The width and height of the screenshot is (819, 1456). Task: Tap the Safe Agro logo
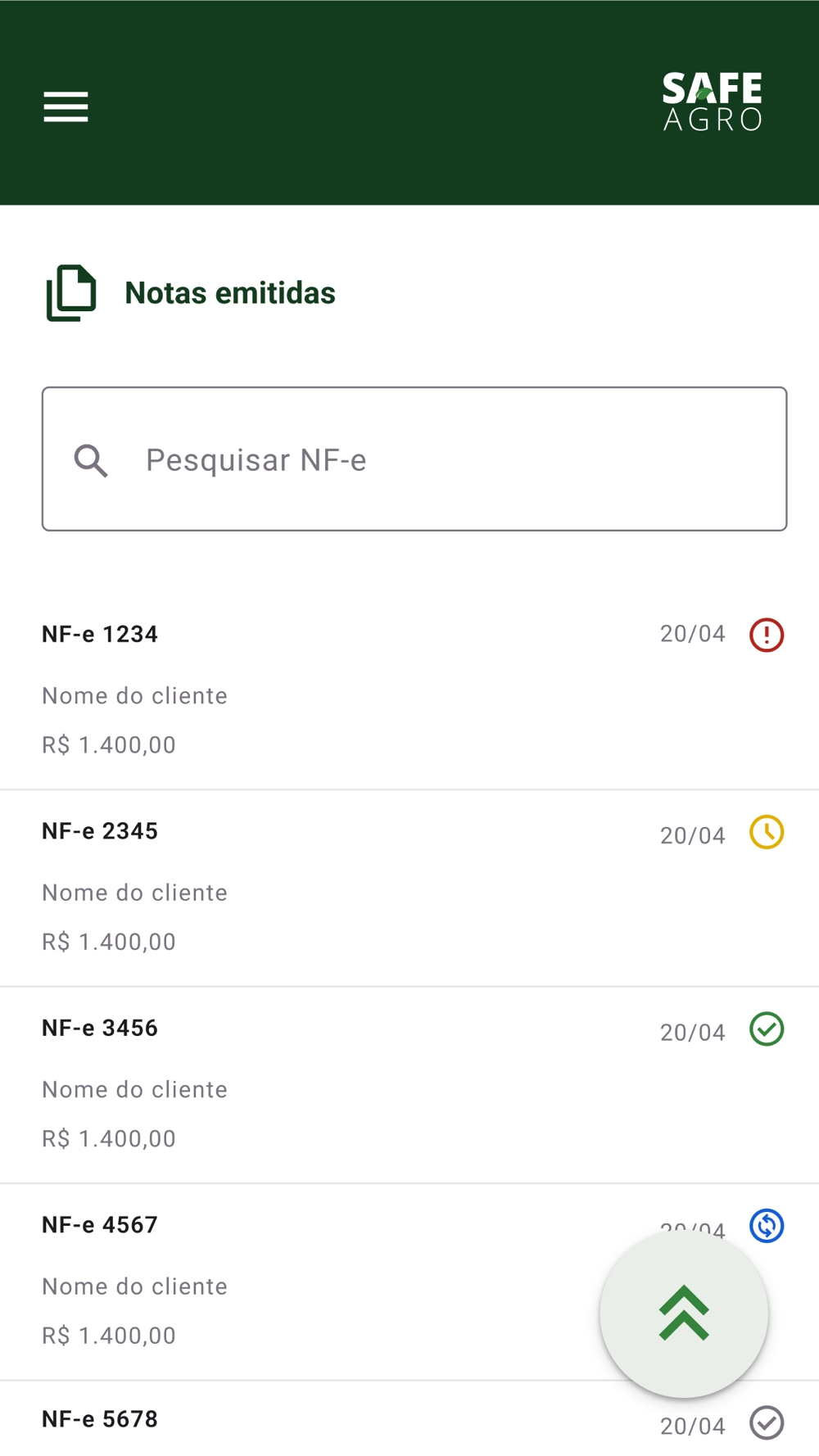(713, 102)
